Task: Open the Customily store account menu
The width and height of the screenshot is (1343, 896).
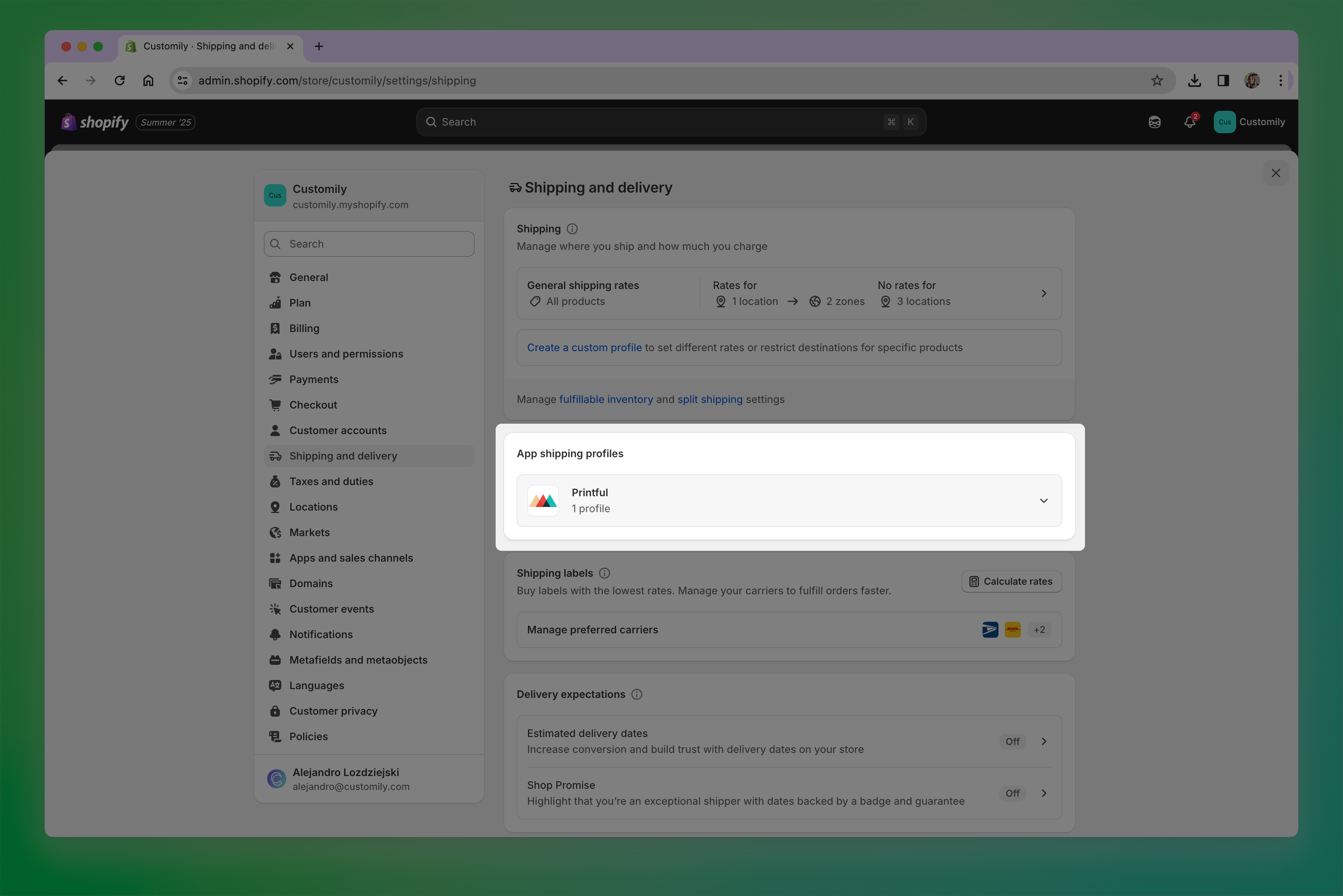Action: click(x=1249, y=122)
